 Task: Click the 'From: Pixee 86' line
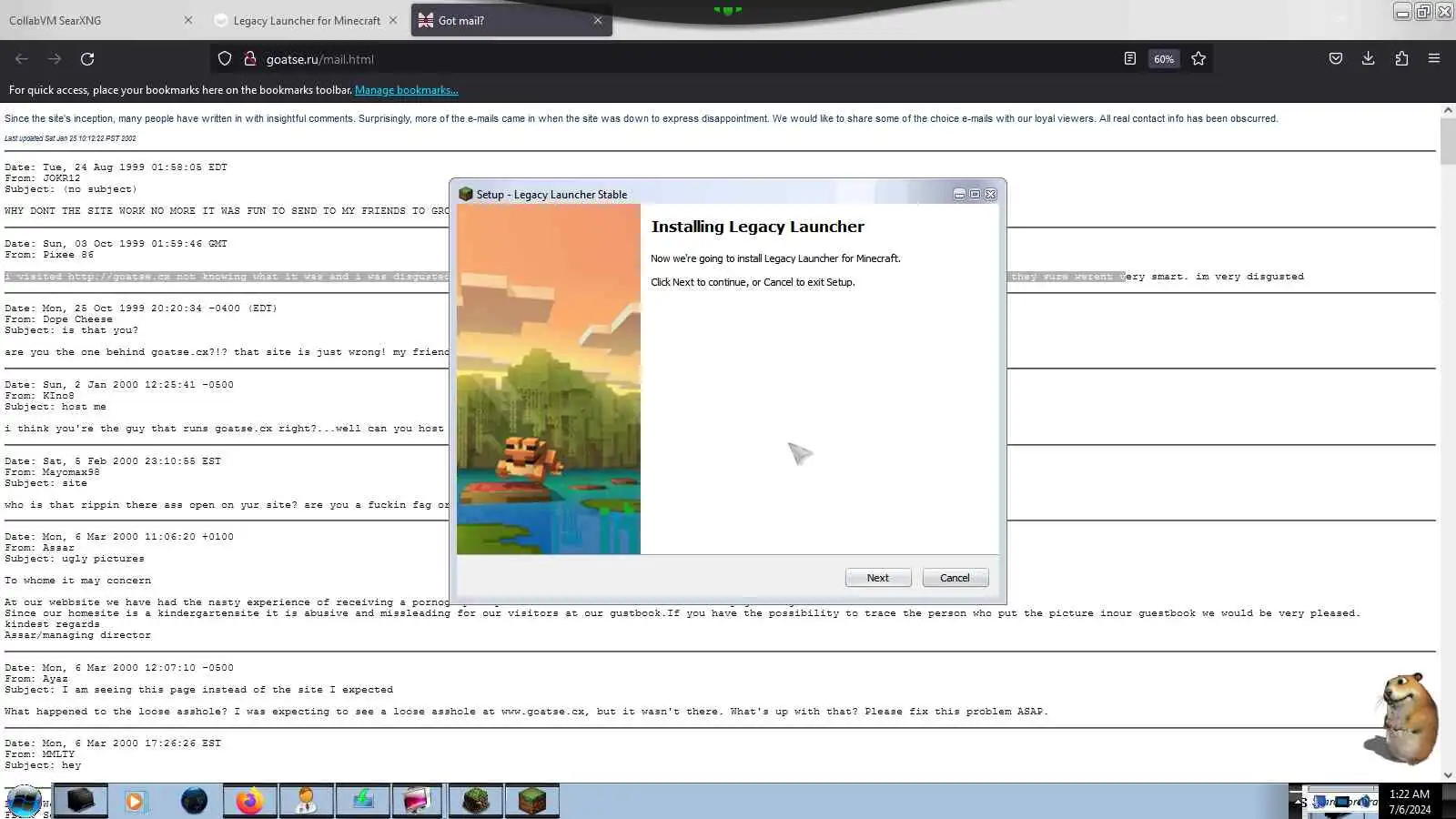[49, 255]
